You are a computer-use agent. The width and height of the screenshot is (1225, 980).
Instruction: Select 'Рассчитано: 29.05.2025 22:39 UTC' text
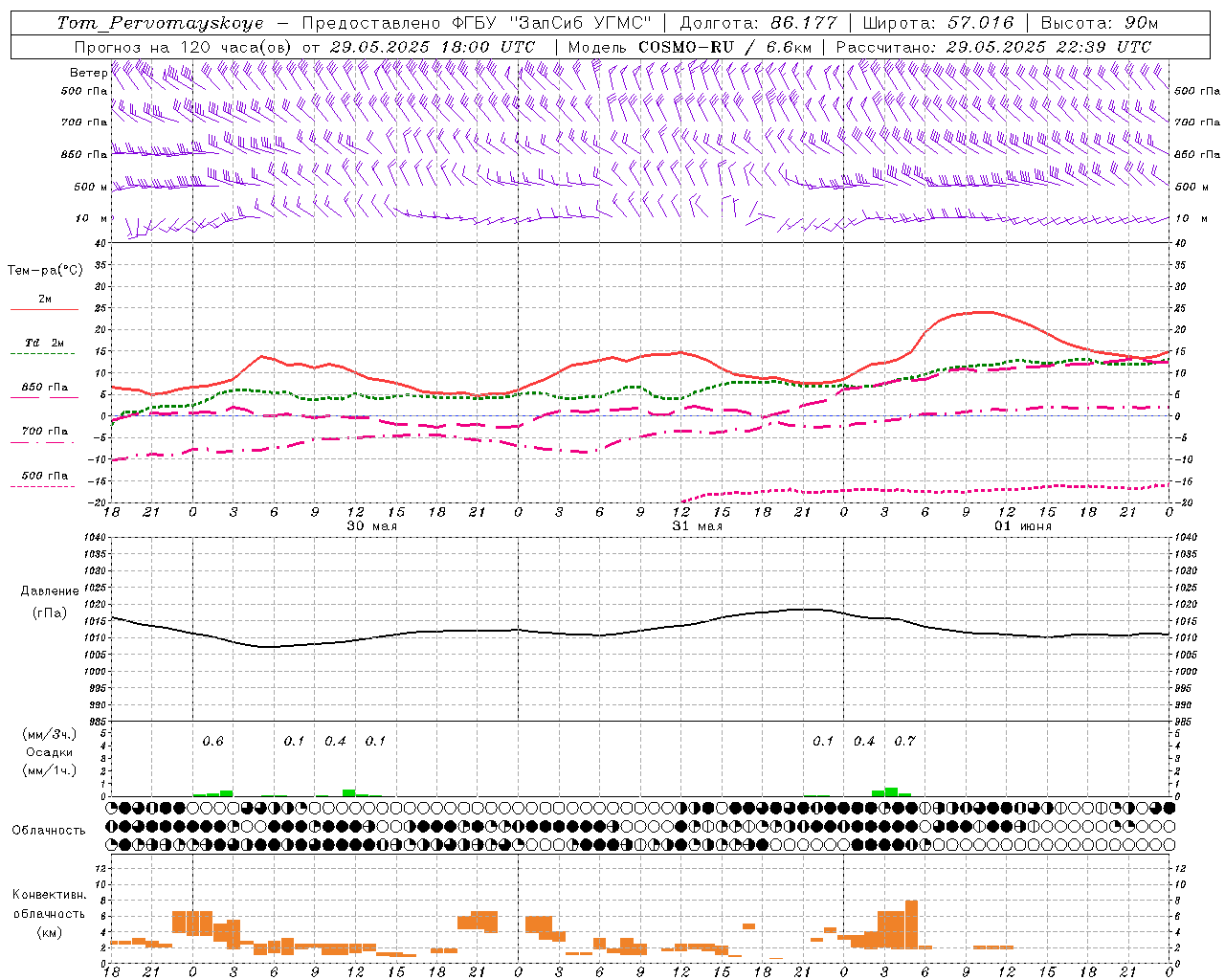[993, 47]
